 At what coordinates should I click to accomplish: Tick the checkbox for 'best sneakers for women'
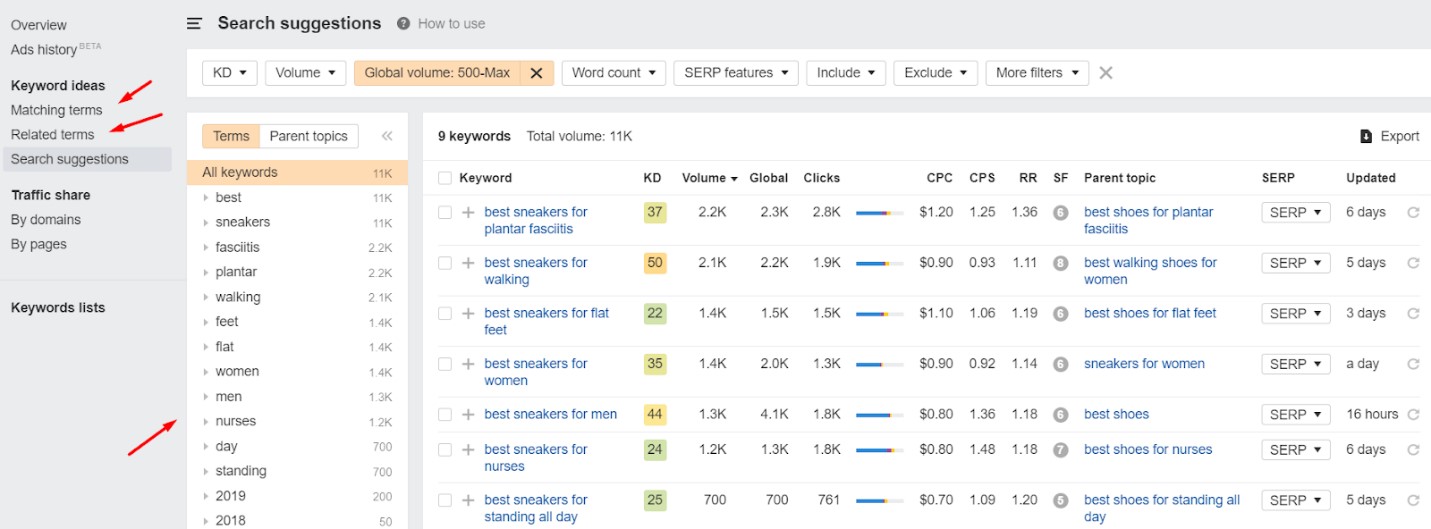(445, 364)
